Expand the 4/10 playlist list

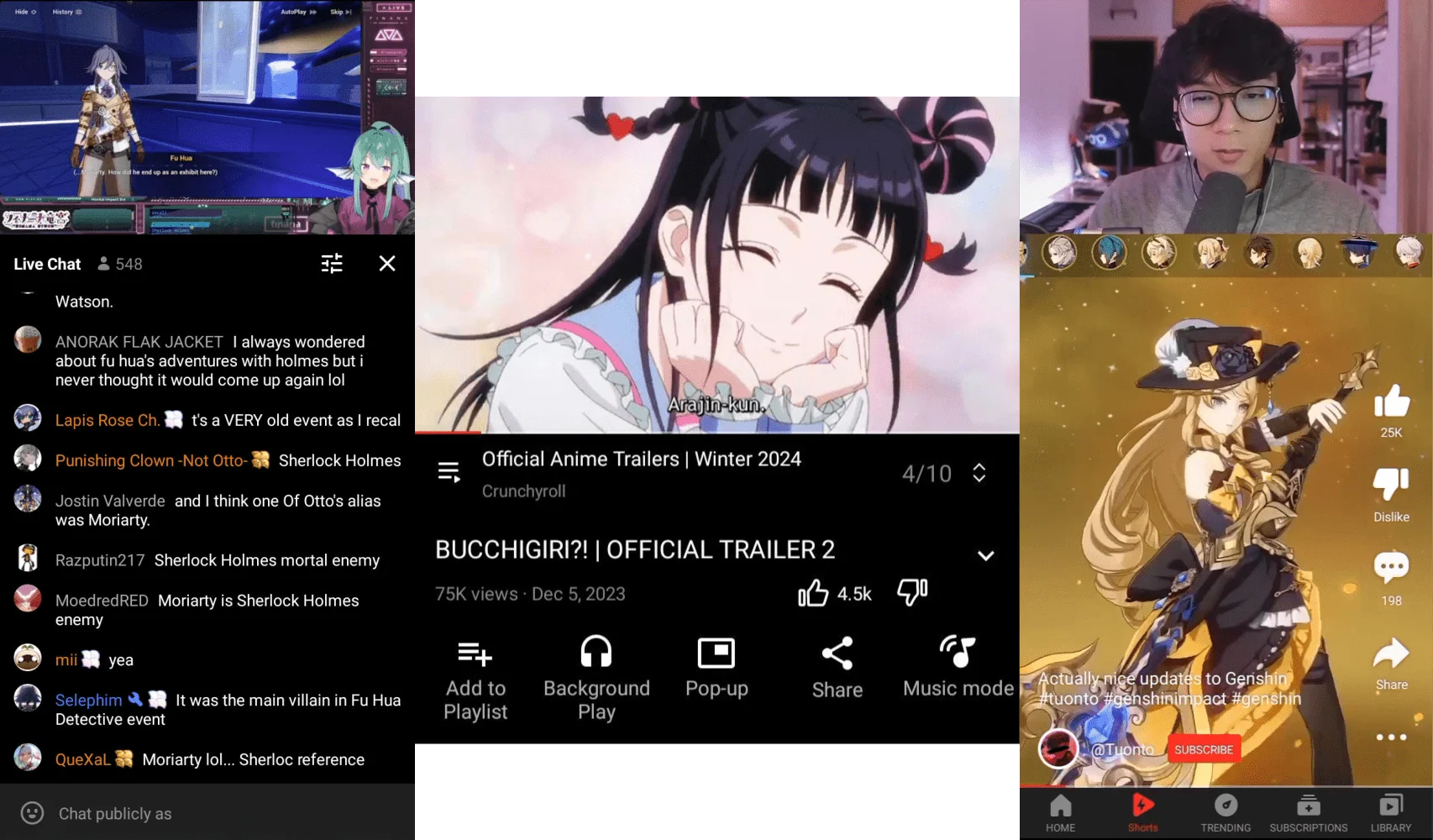click(979, 473)
